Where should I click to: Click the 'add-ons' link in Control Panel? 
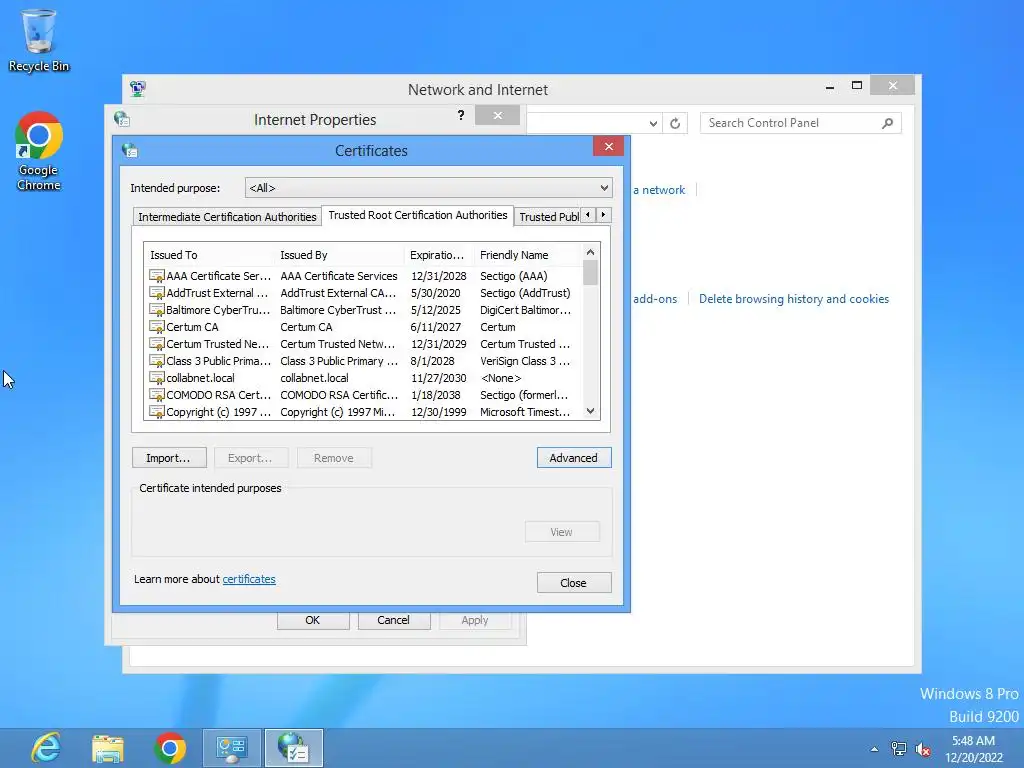point(655,298)
